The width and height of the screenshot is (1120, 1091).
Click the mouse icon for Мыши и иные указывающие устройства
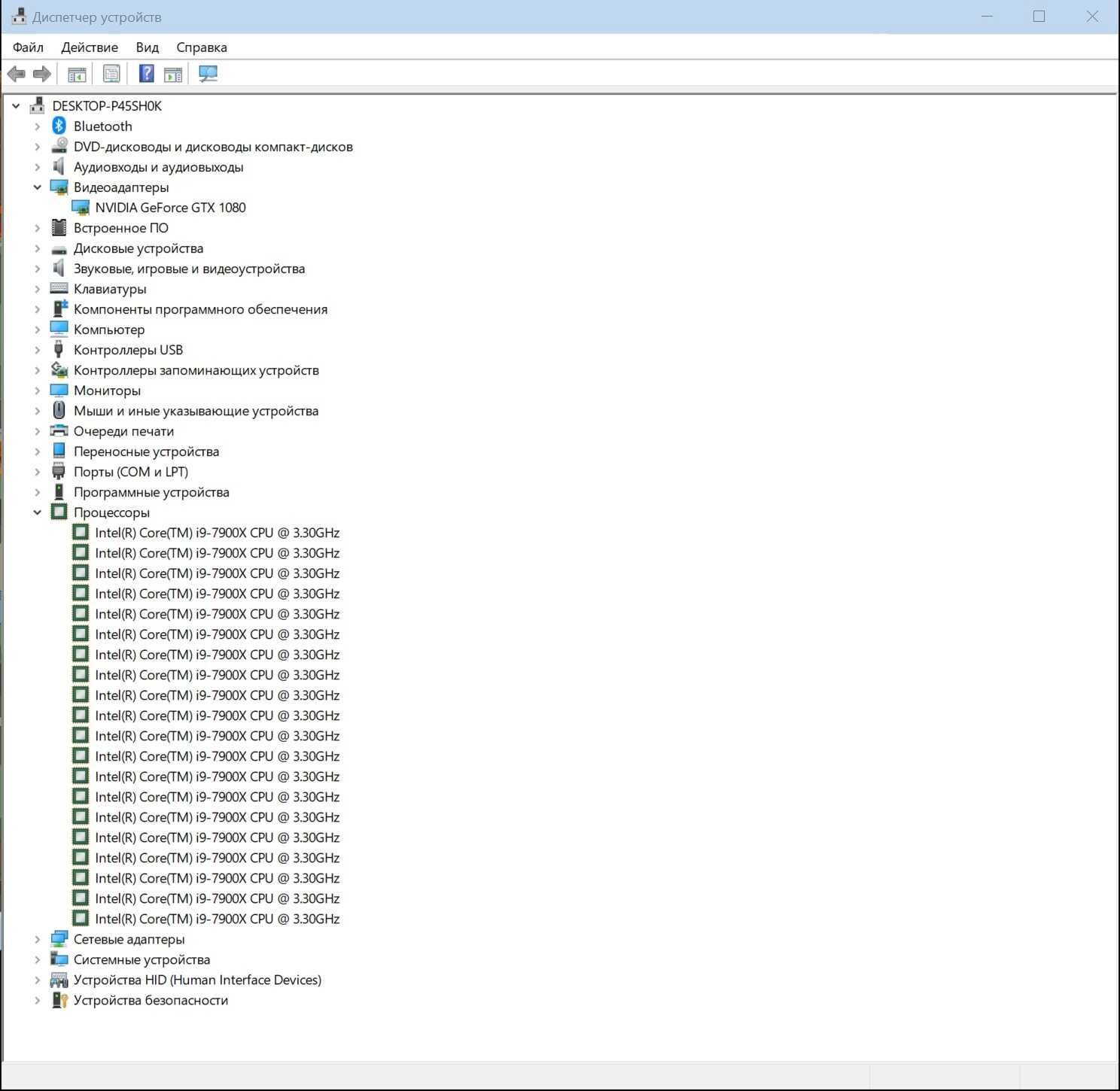click(59, 410)
